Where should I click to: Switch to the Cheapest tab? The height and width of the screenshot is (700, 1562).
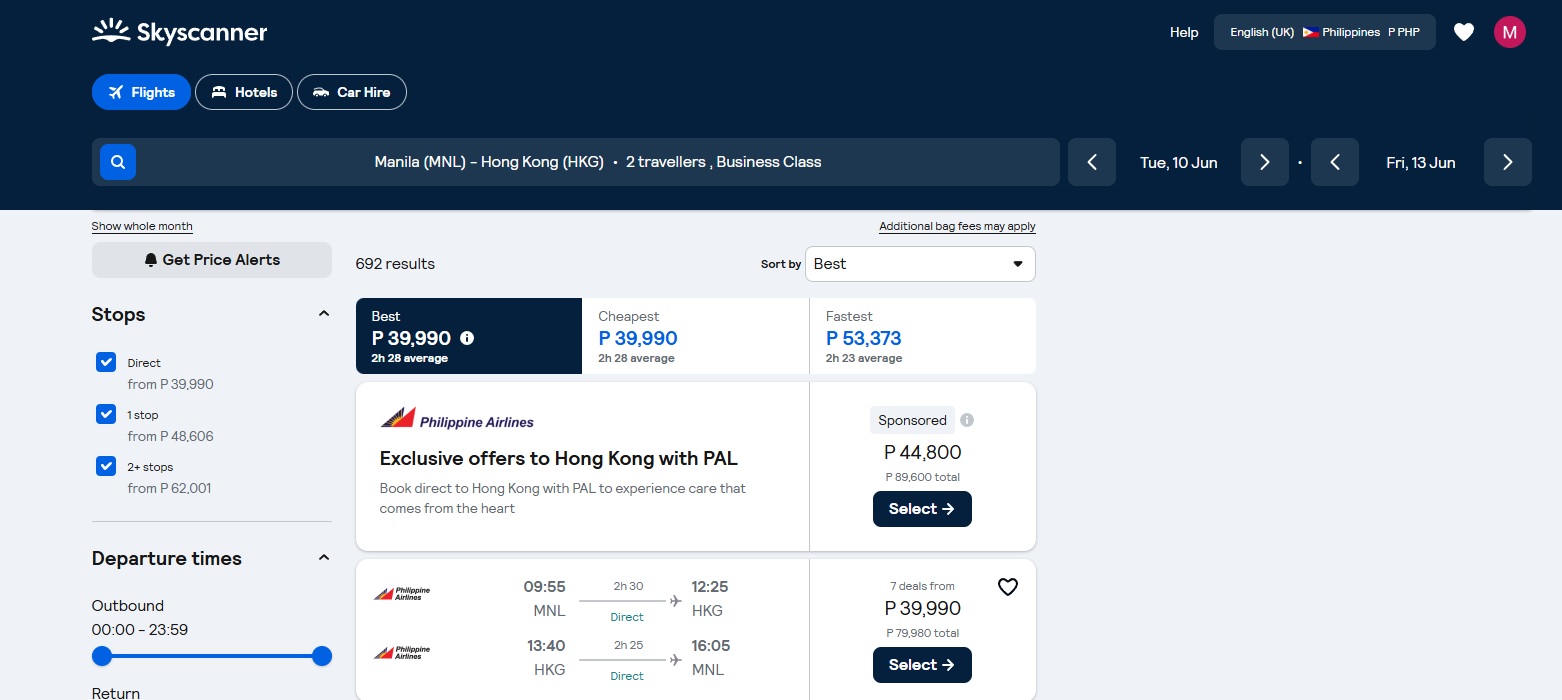(695, 337)
